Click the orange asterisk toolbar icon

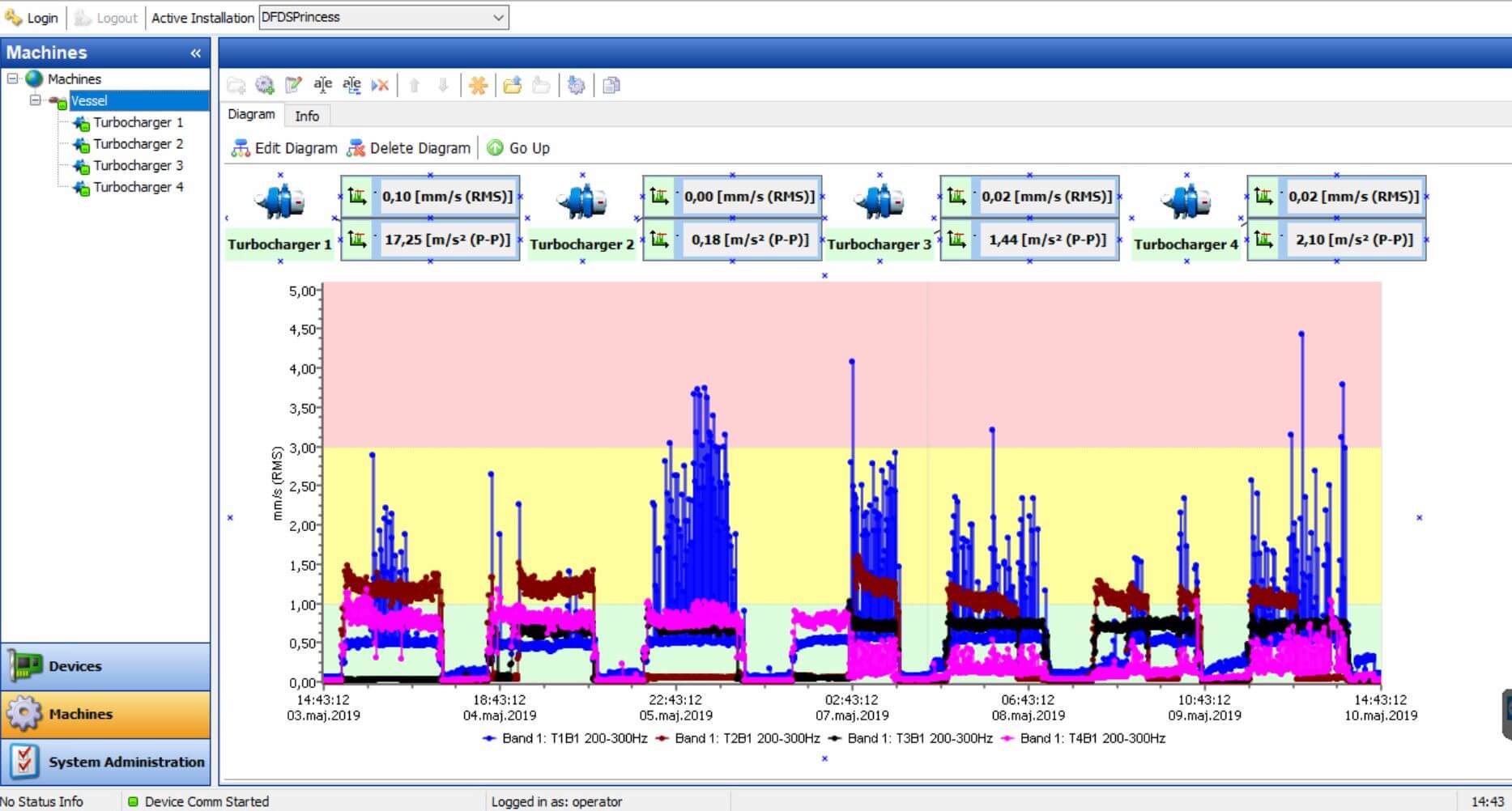point(478,85)
